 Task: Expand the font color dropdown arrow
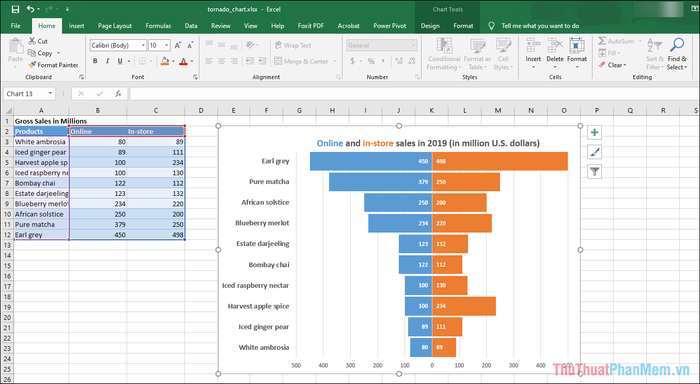tap(192, 61)
